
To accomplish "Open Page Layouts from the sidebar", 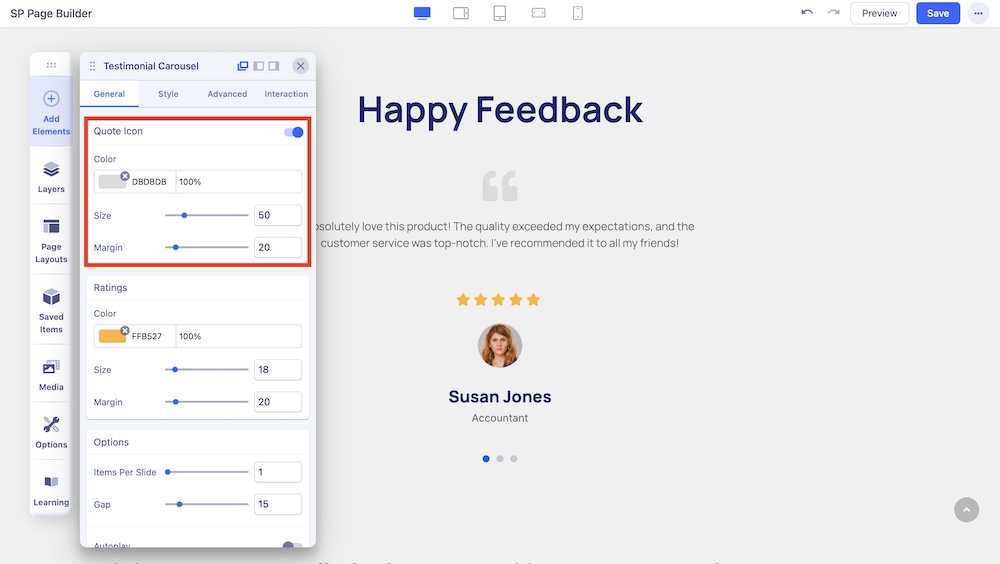I will pos(51,240).
